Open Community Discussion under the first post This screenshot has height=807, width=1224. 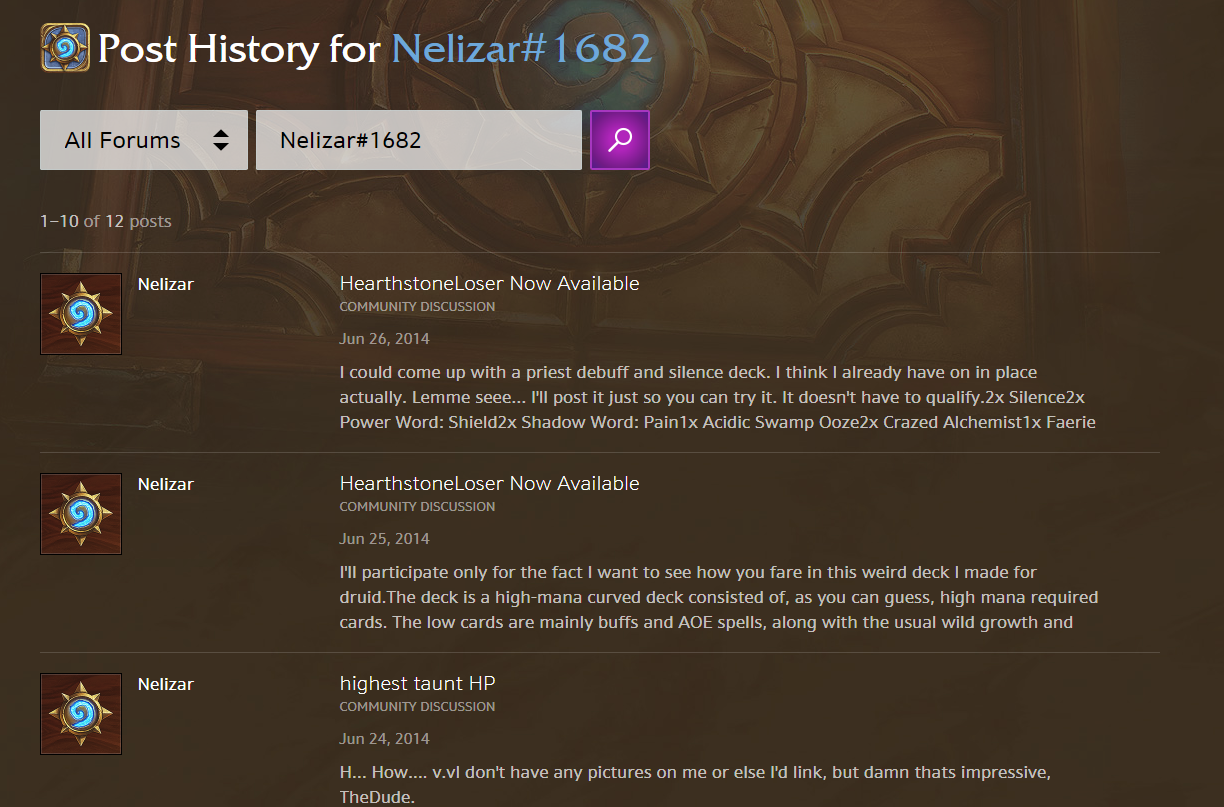coord(417,307)
